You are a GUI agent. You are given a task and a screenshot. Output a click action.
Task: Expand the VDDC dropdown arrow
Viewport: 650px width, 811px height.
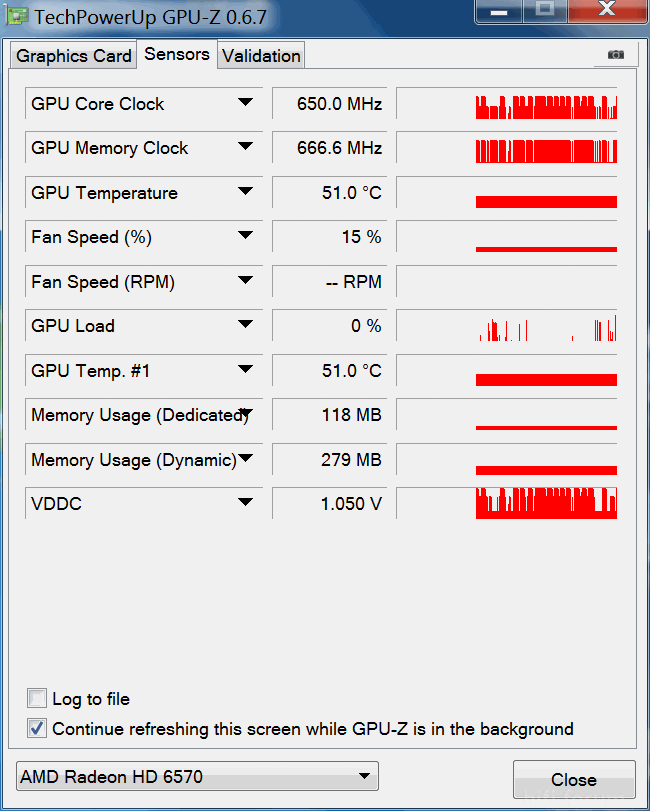[245, 503]
